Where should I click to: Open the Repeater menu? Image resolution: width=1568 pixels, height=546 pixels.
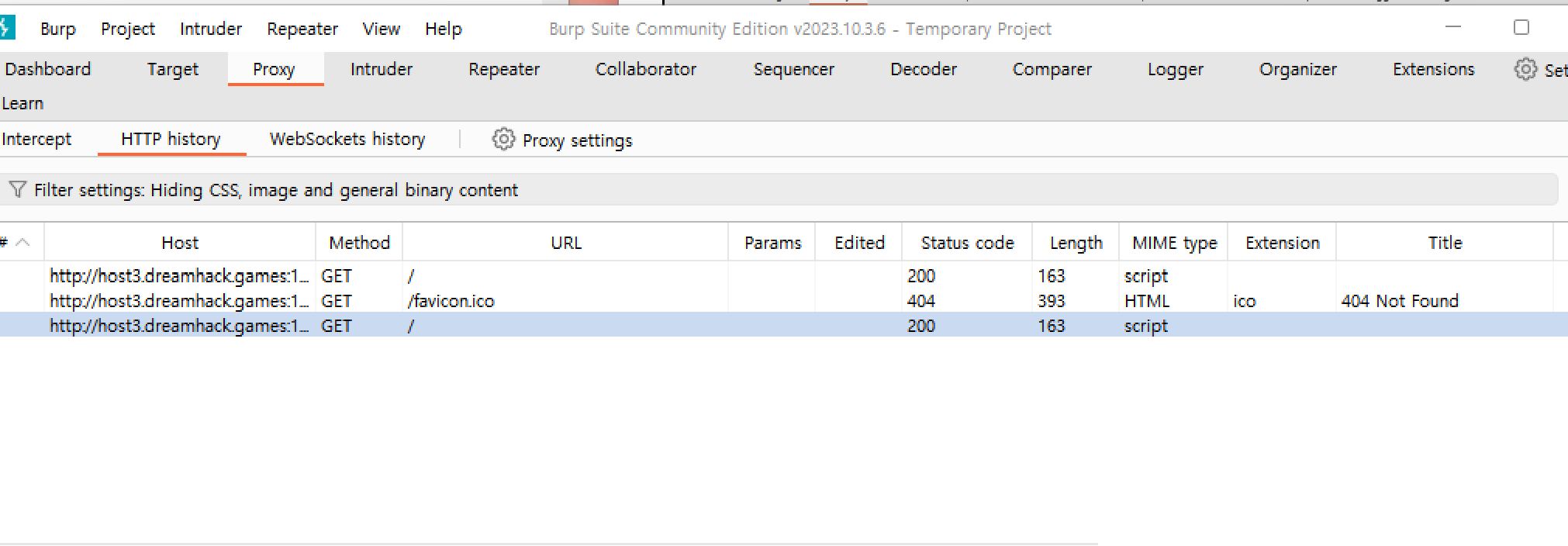tap(302, 29)
